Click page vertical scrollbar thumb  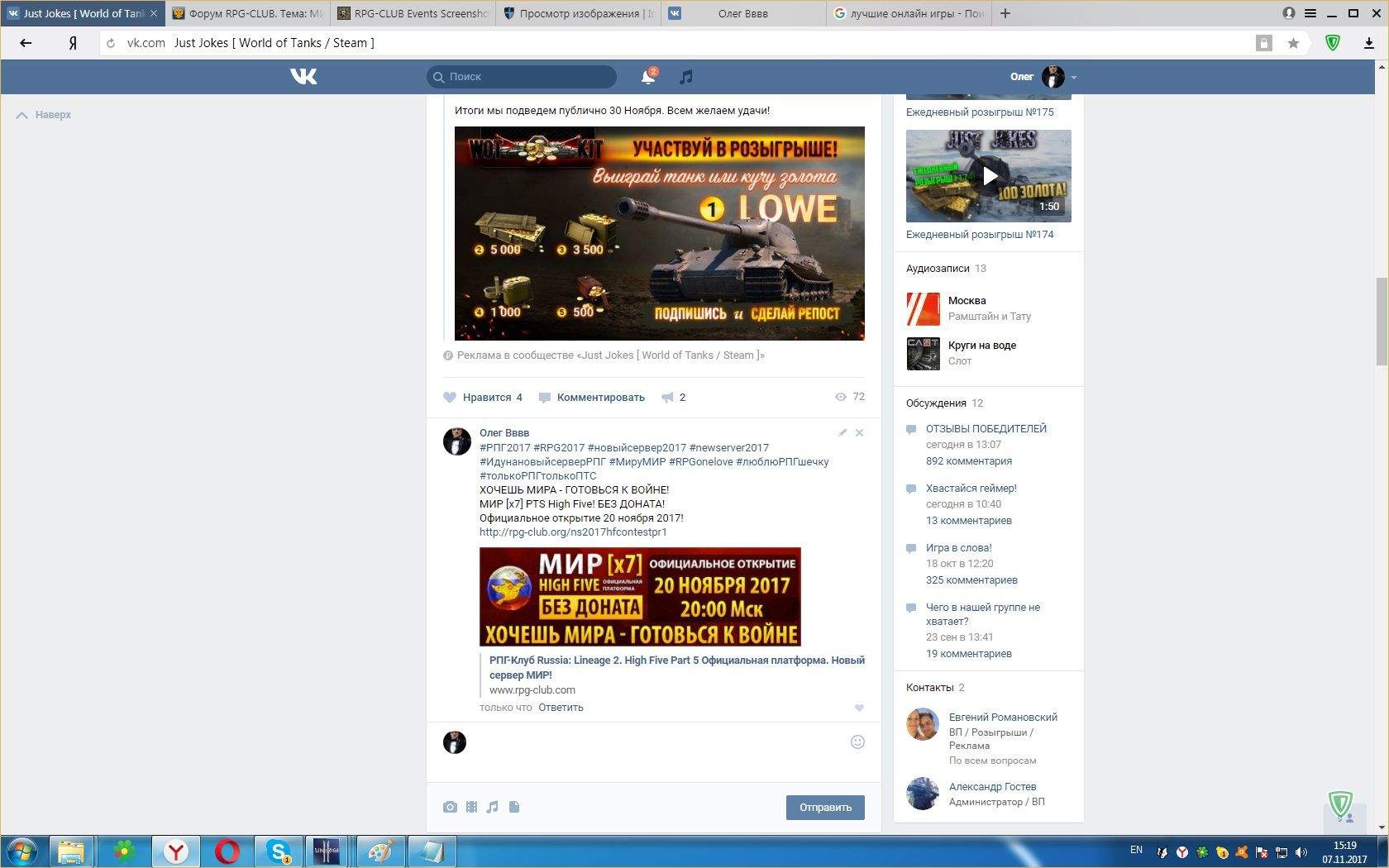point(1382,322)
